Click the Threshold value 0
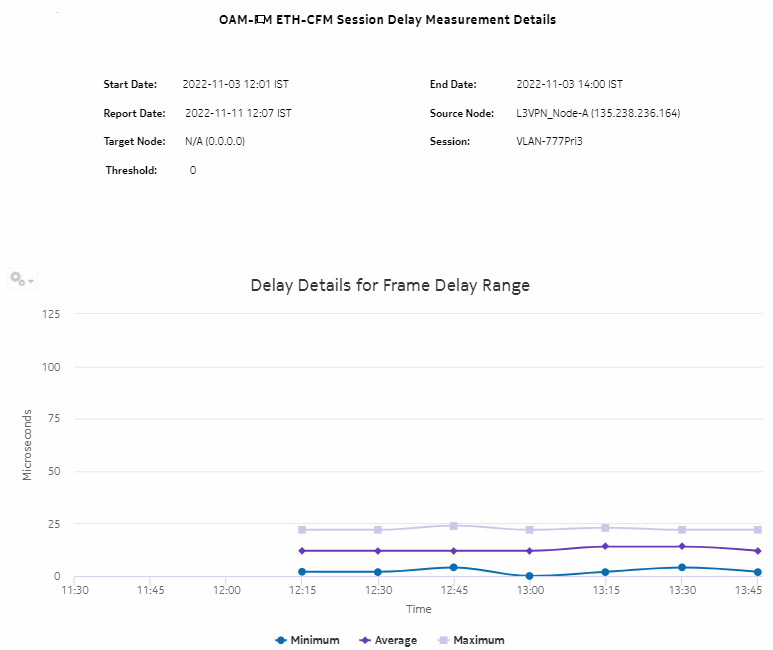773x650 pixels. [x=193, y=170]
